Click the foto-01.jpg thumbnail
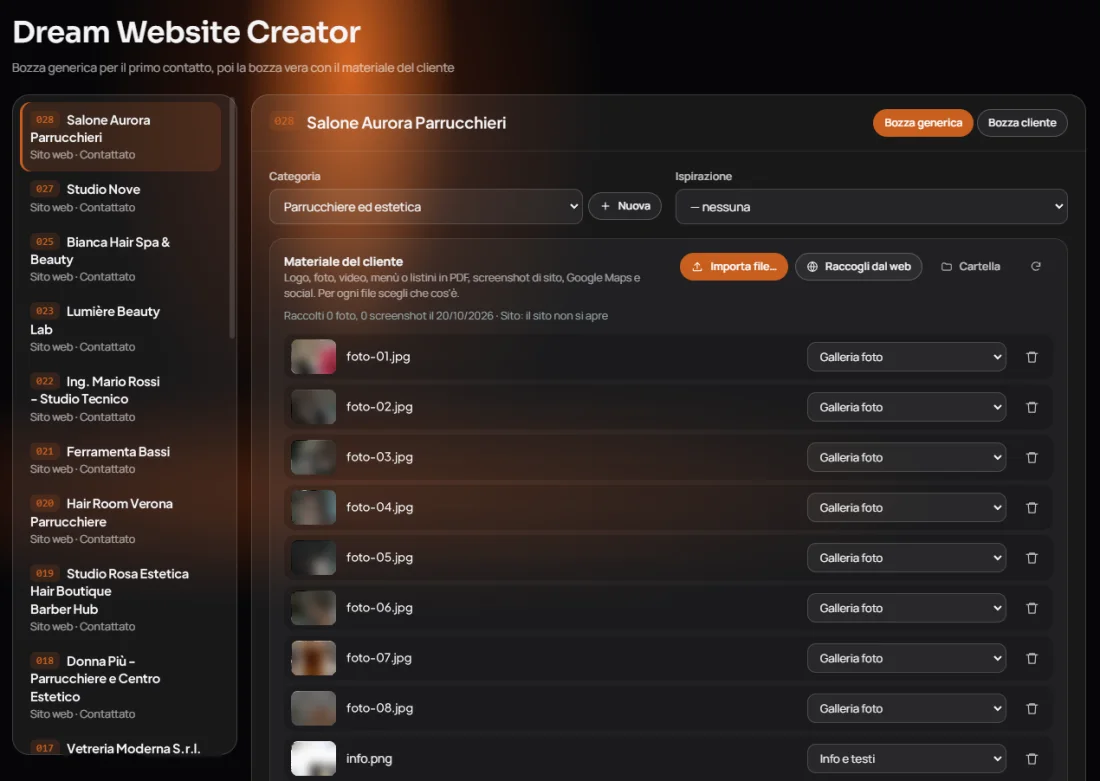Screen dimensions: 1100x781 314,356
